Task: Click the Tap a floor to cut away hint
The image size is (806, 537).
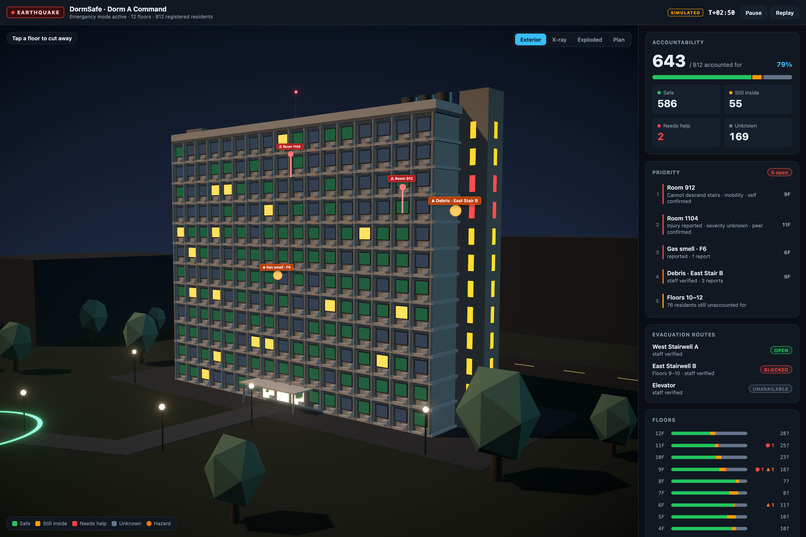Action: click(x=42, y=39)
